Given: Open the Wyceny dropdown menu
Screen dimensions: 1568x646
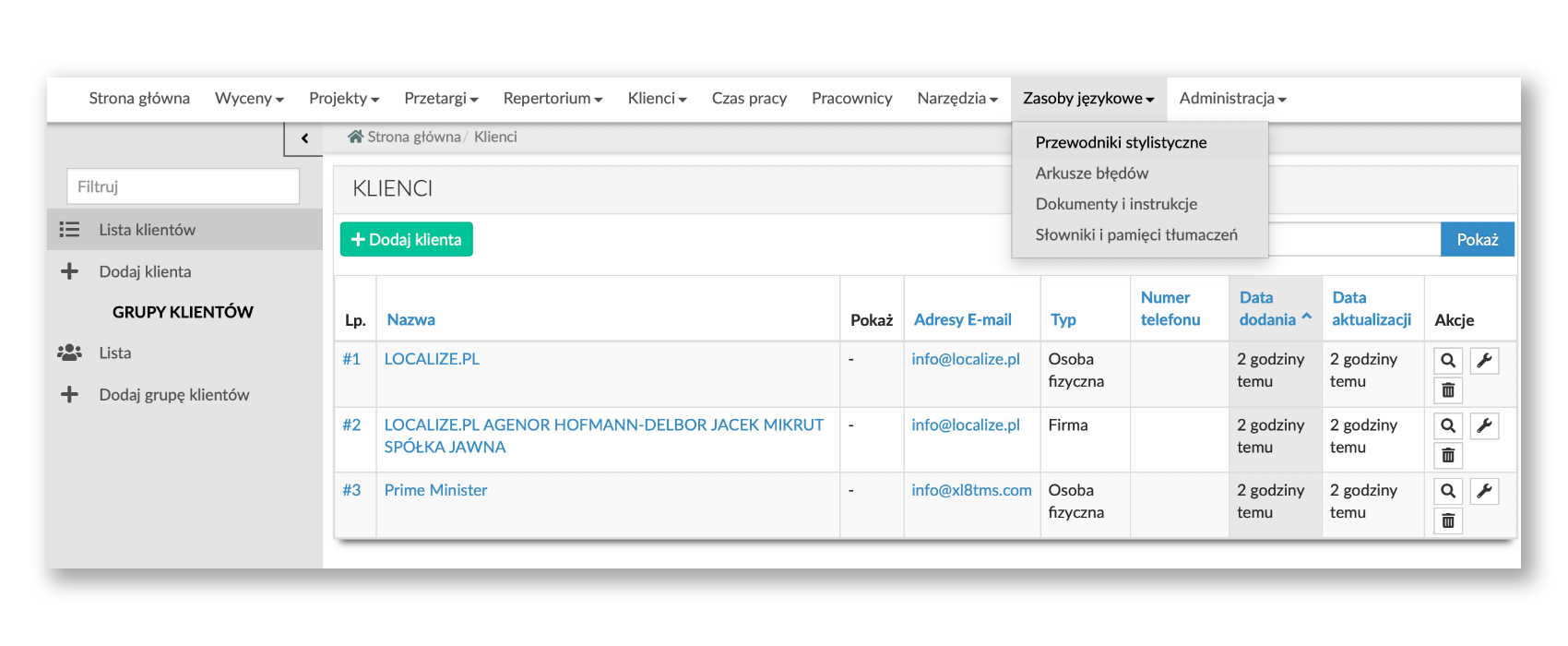Looking at the screenshot, I should [x=249, y=99].
